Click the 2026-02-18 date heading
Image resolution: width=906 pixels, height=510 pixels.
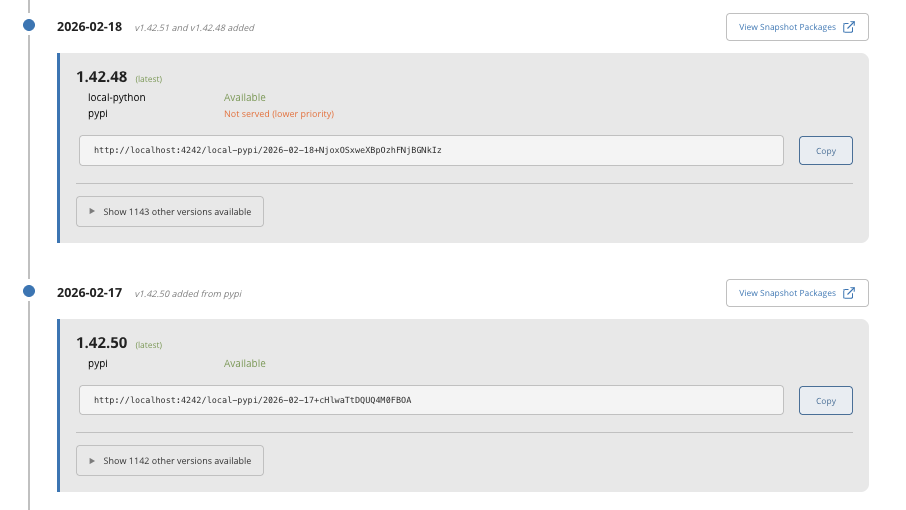pyautogui.click(x=89, y=27)
